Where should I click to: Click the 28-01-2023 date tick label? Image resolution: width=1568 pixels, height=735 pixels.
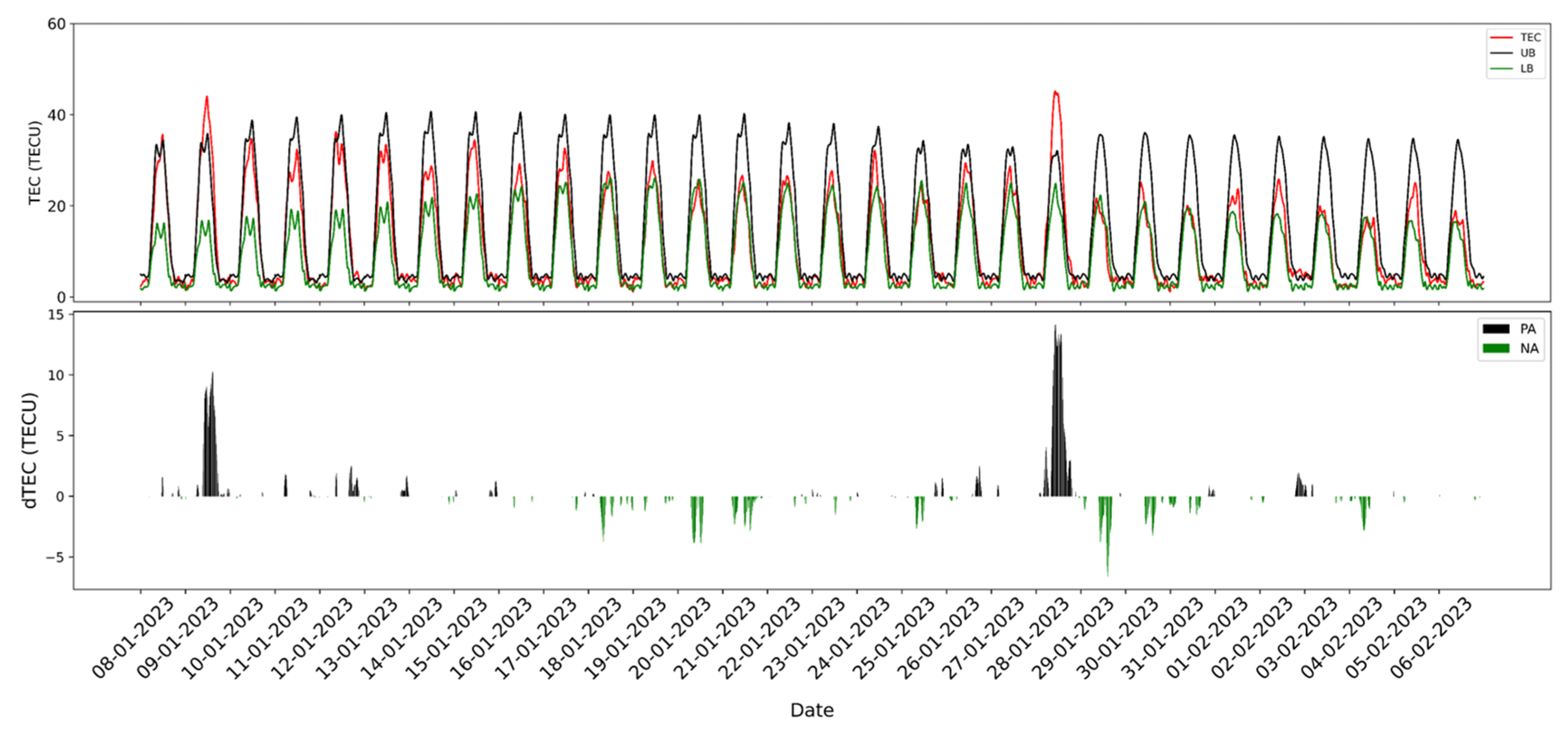1027,639
